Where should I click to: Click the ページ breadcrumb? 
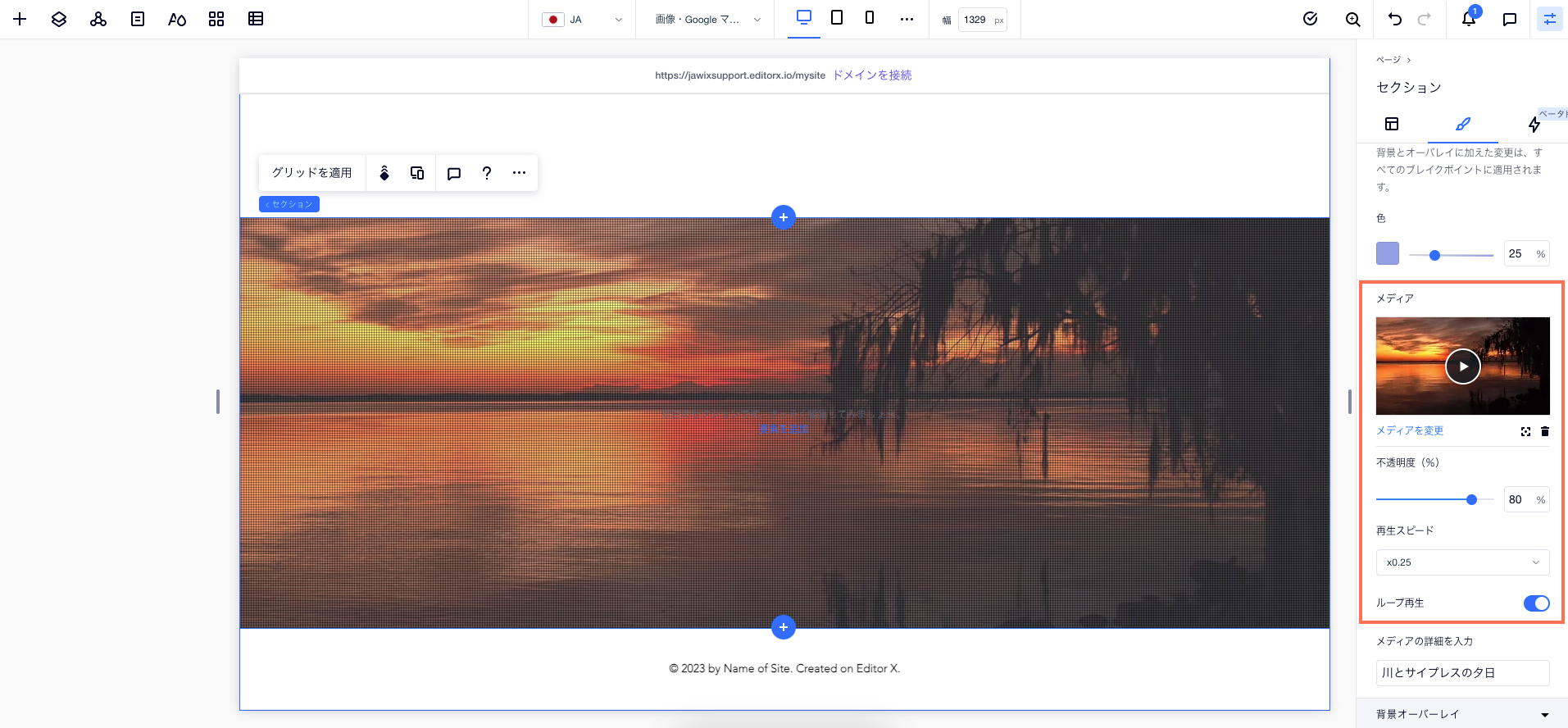tap(1388, 60)
